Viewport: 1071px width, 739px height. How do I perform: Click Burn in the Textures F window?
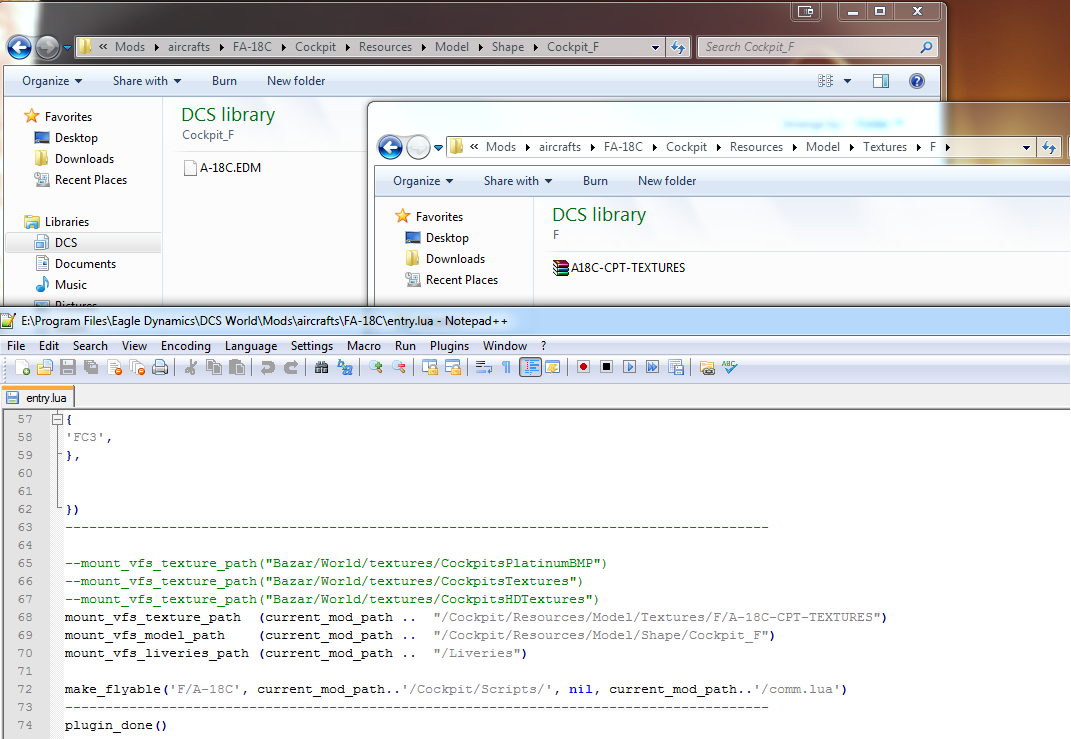coord(595,181)
